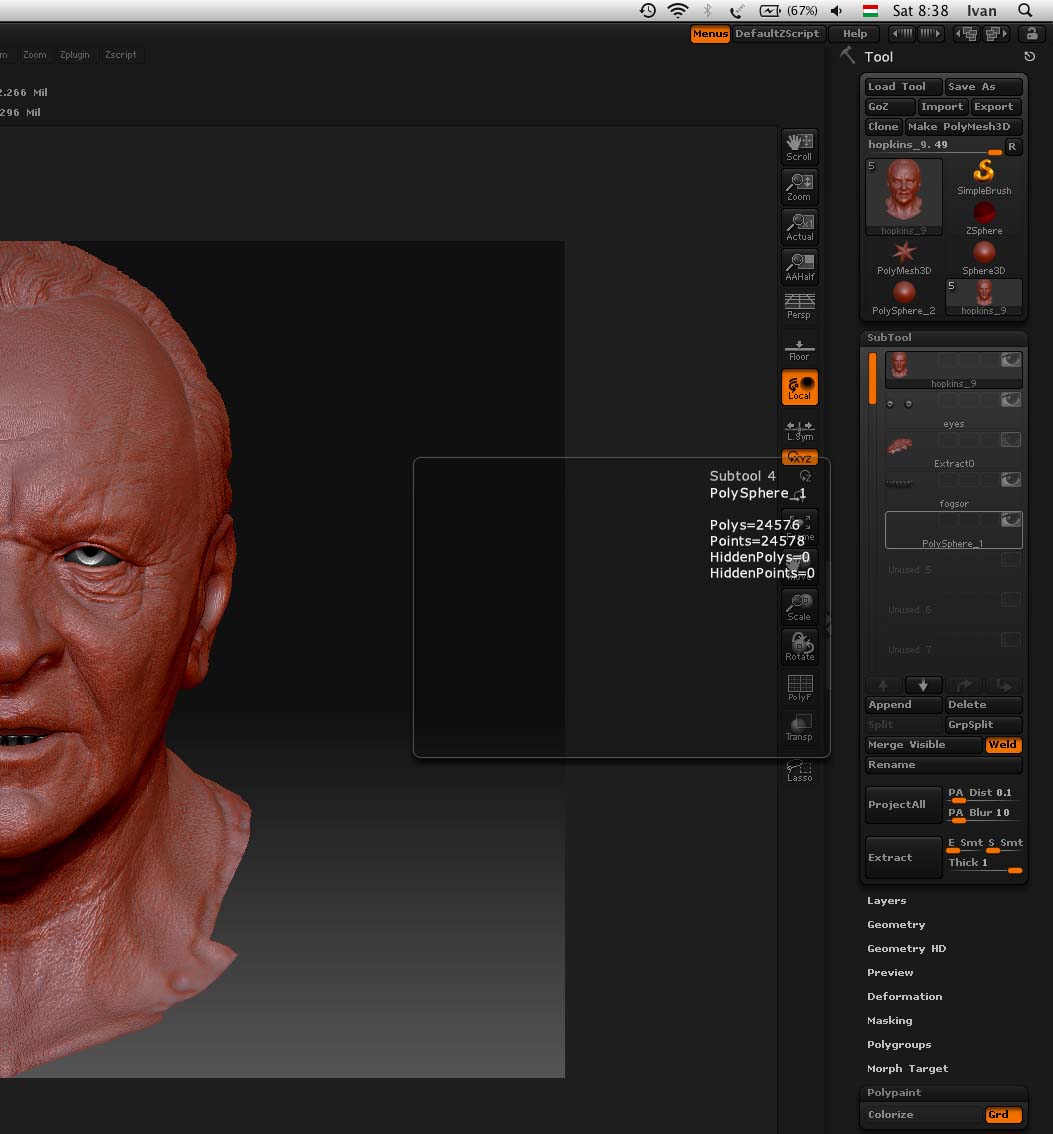1053x1134 pixels.
Task: Click the Load Tool button
Action: 902,87
